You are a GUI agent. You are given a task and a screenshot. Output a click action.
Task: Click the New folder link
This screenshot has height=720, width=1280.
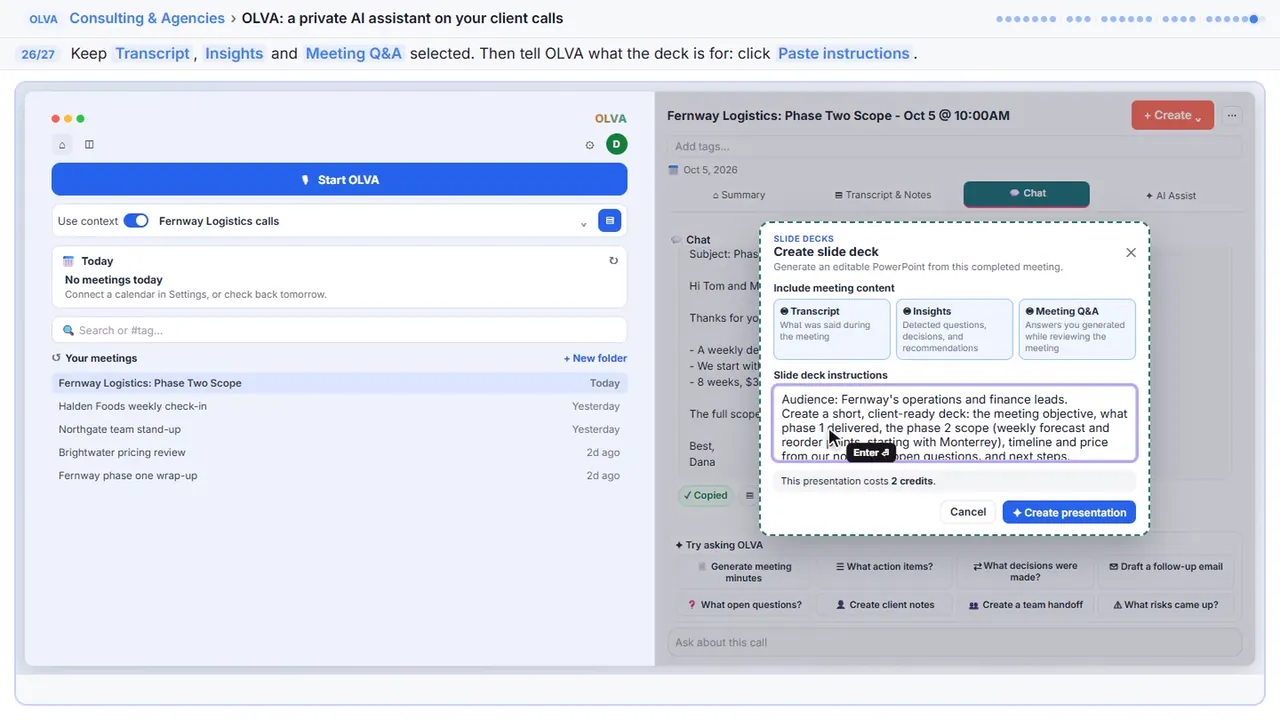[x=595, y=358]
